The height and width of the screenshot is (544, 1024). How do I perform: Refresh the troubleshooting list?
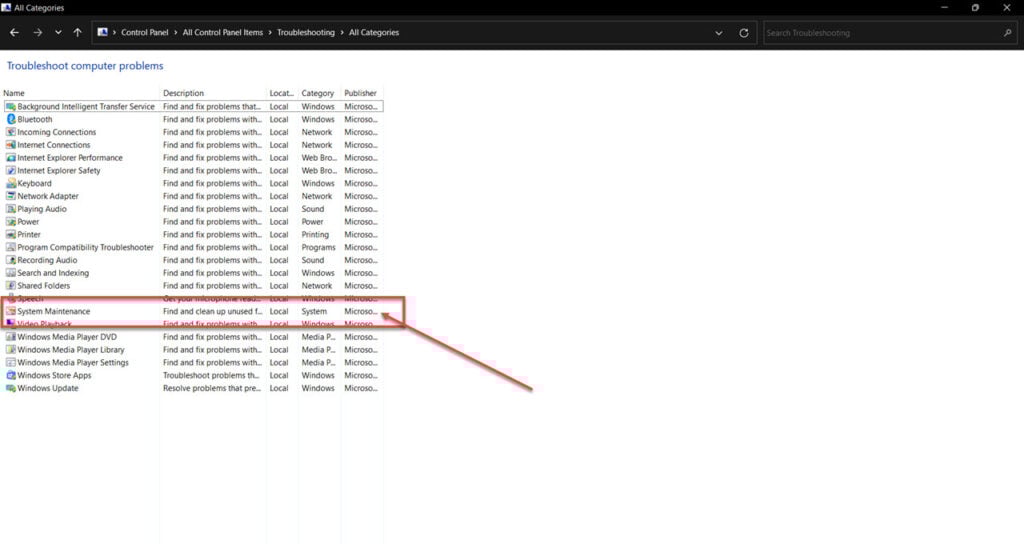click(x=743, y=33)
